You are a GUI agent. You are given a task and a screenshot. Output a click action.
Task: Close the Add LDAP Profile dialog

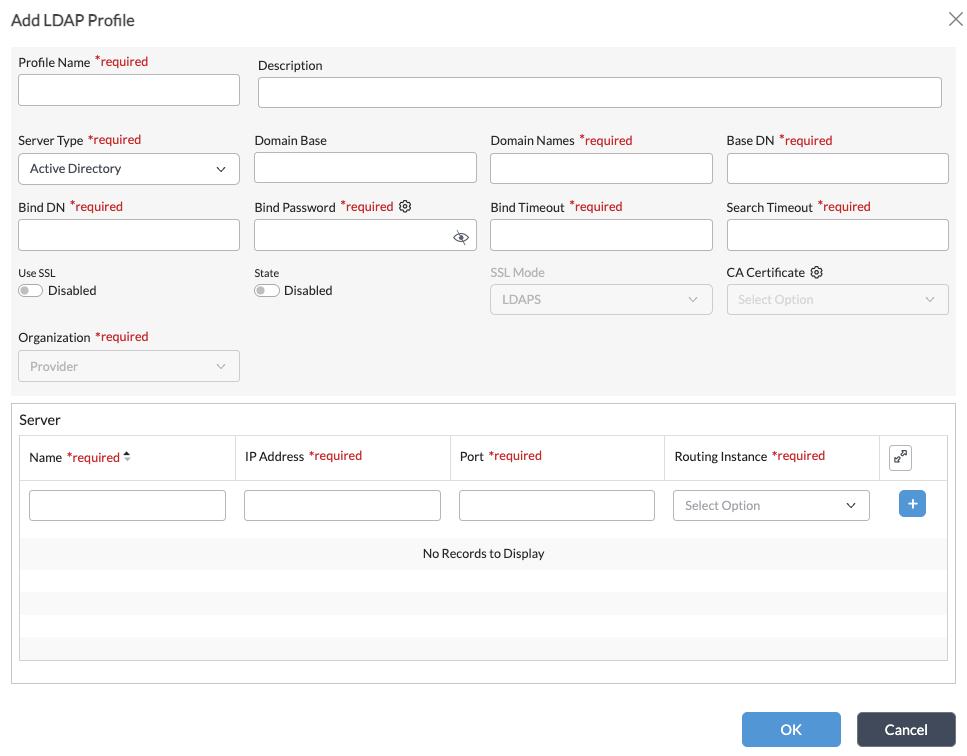click(x=955, y=19)
